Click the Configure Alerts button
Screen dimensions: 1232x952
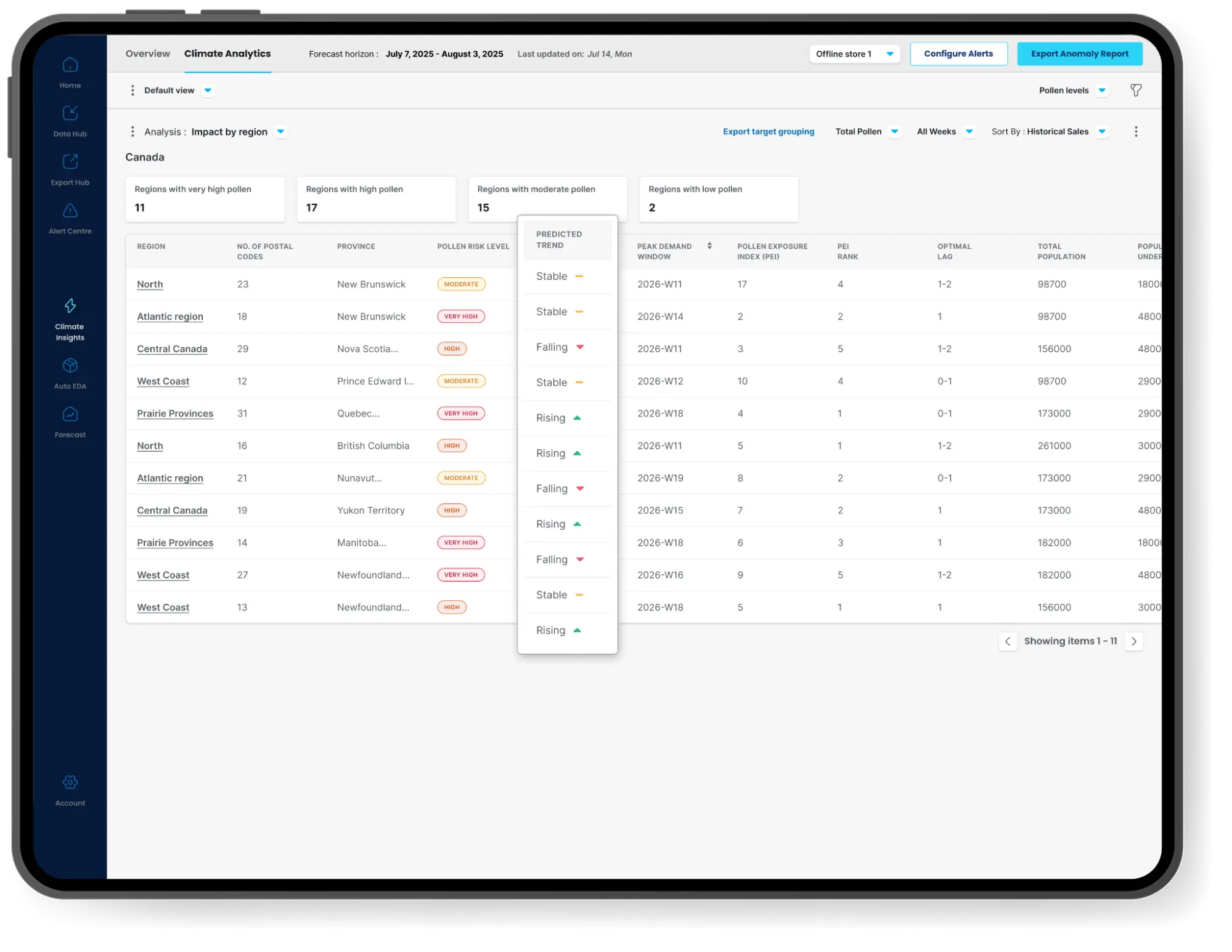pos(958,54)
